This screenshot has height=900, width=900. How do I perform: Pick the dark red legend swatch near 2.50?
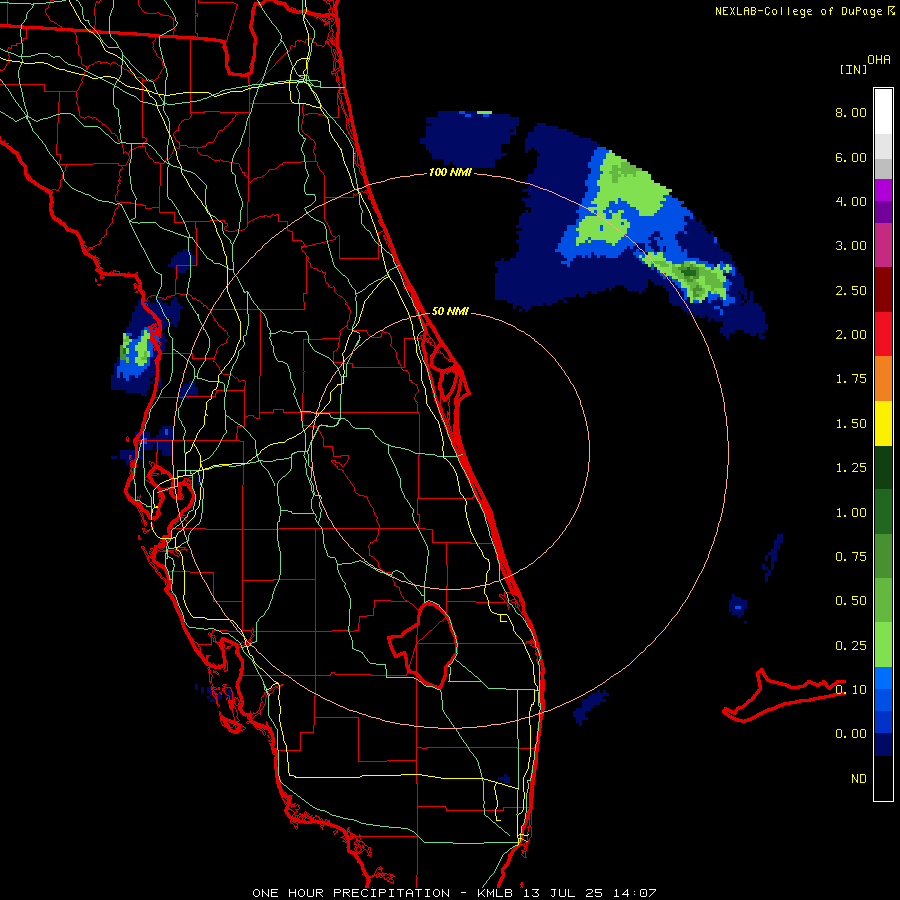[x=883, y=290]
